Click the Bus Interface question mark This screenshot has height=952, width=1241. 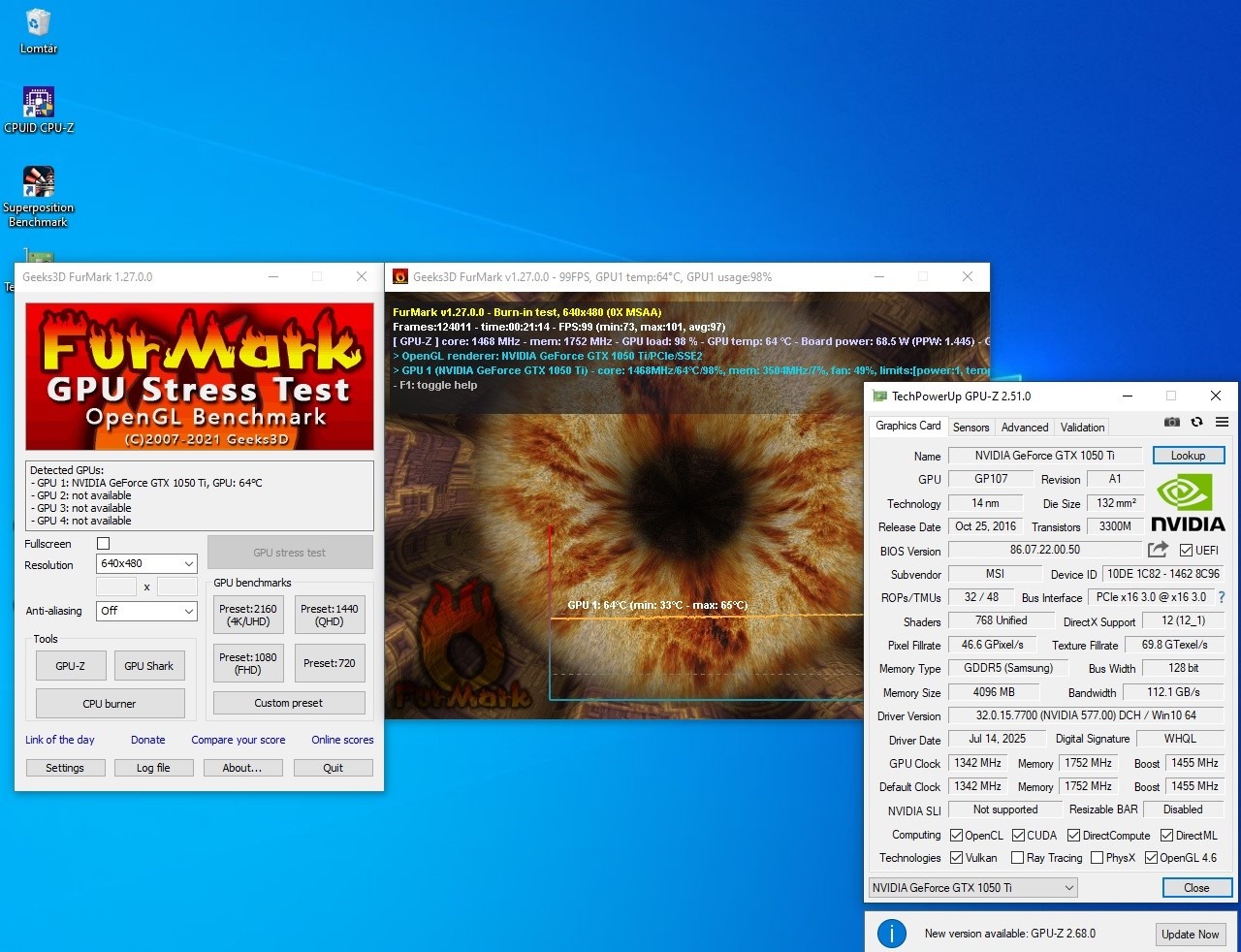point(1222,597)
